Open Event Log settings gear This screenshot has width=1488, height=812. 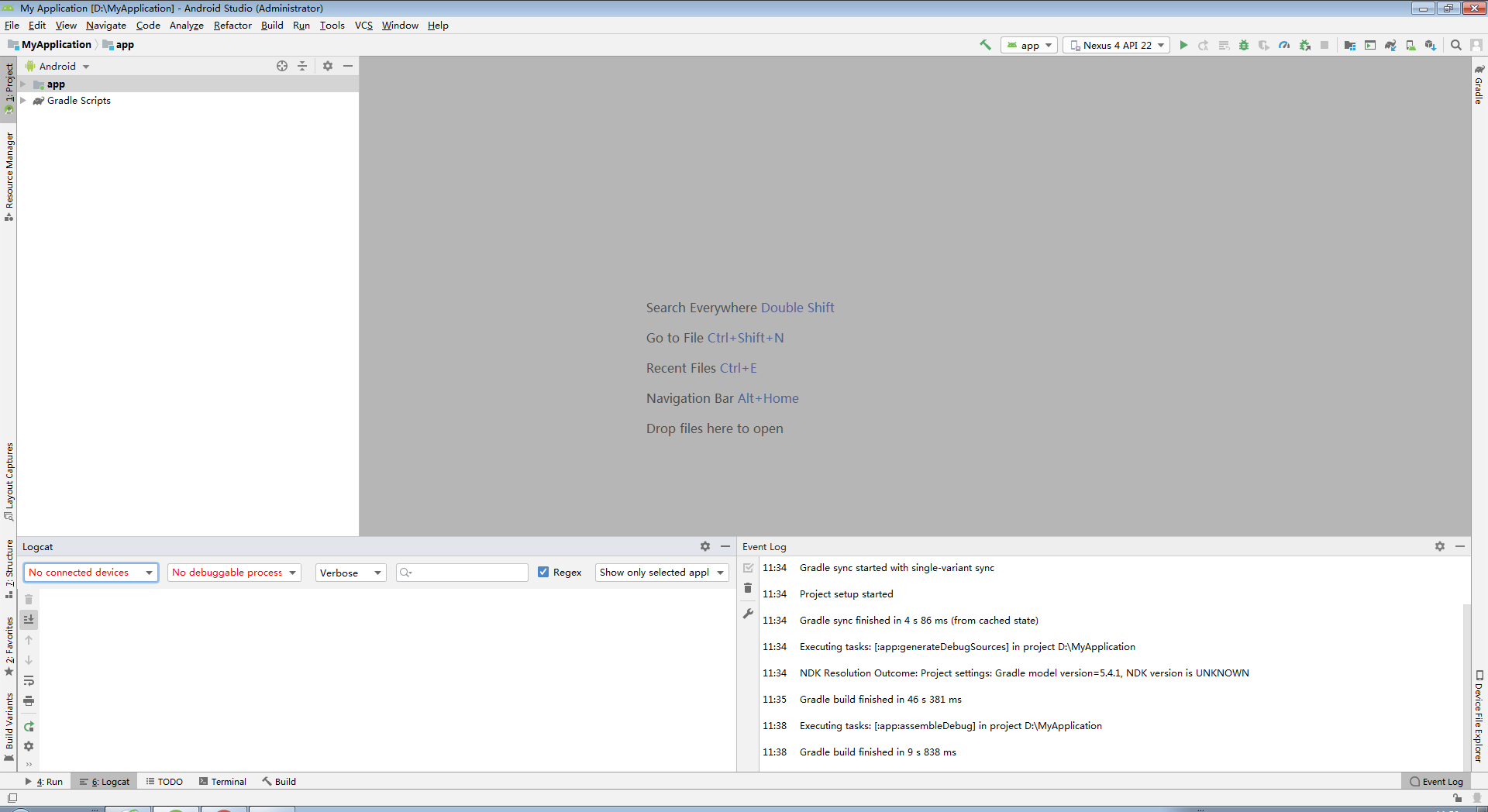tap(1440, 546)
